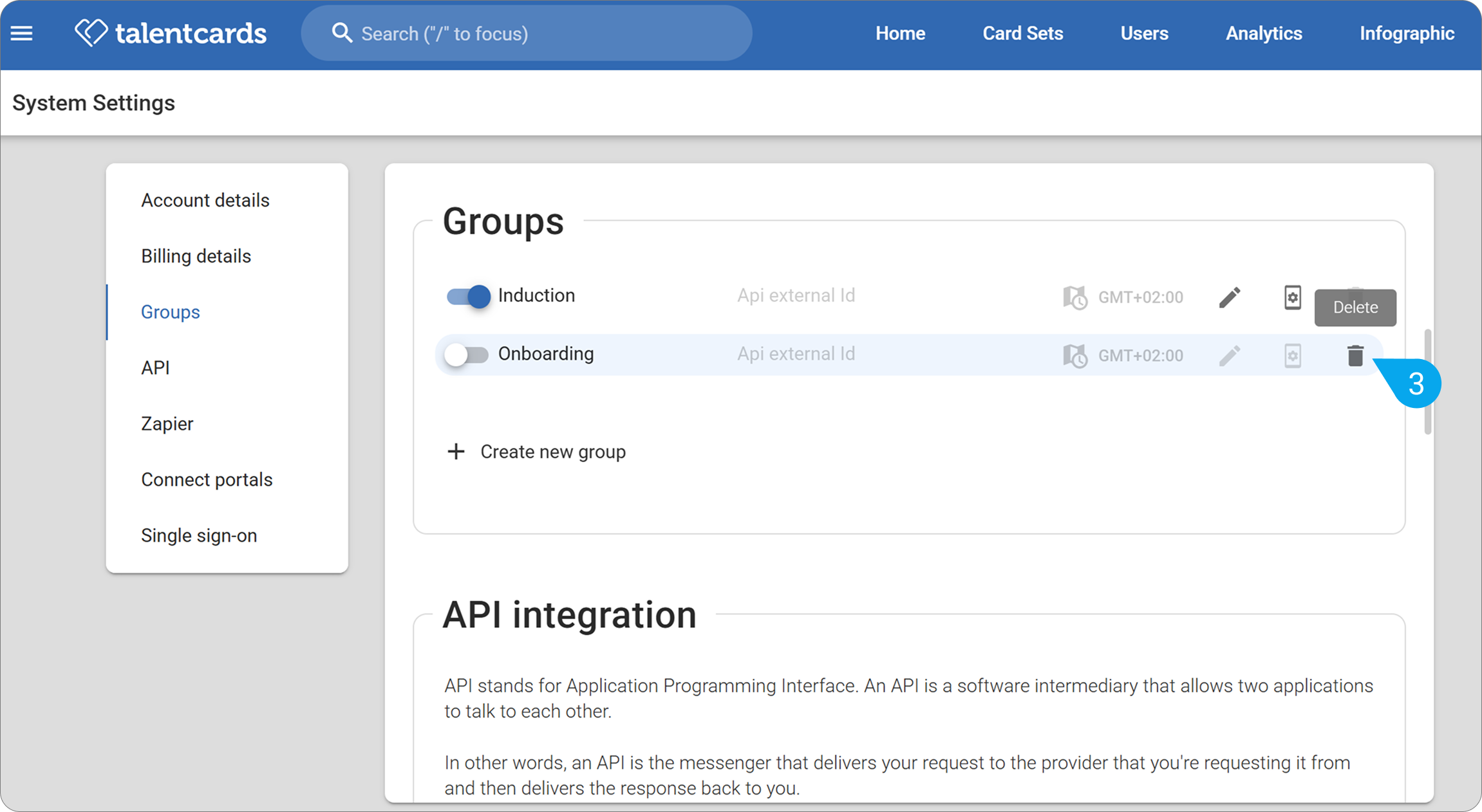1482x812 pixels.
Task: Open Single sign-on settings
Action: tap(199, 535)
